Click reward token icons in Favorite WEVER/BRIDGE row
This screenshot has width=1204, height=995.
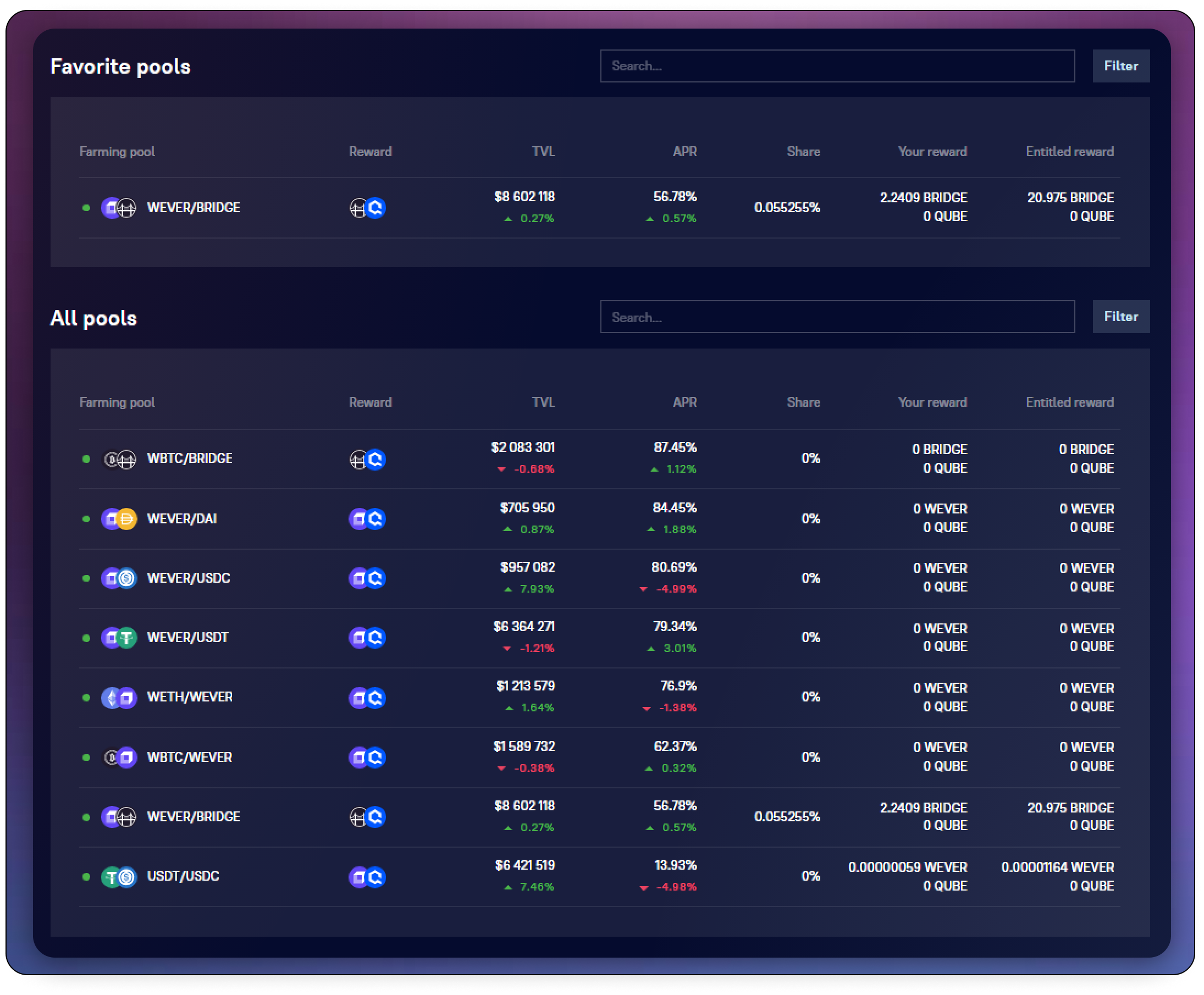tap(367, 207)
